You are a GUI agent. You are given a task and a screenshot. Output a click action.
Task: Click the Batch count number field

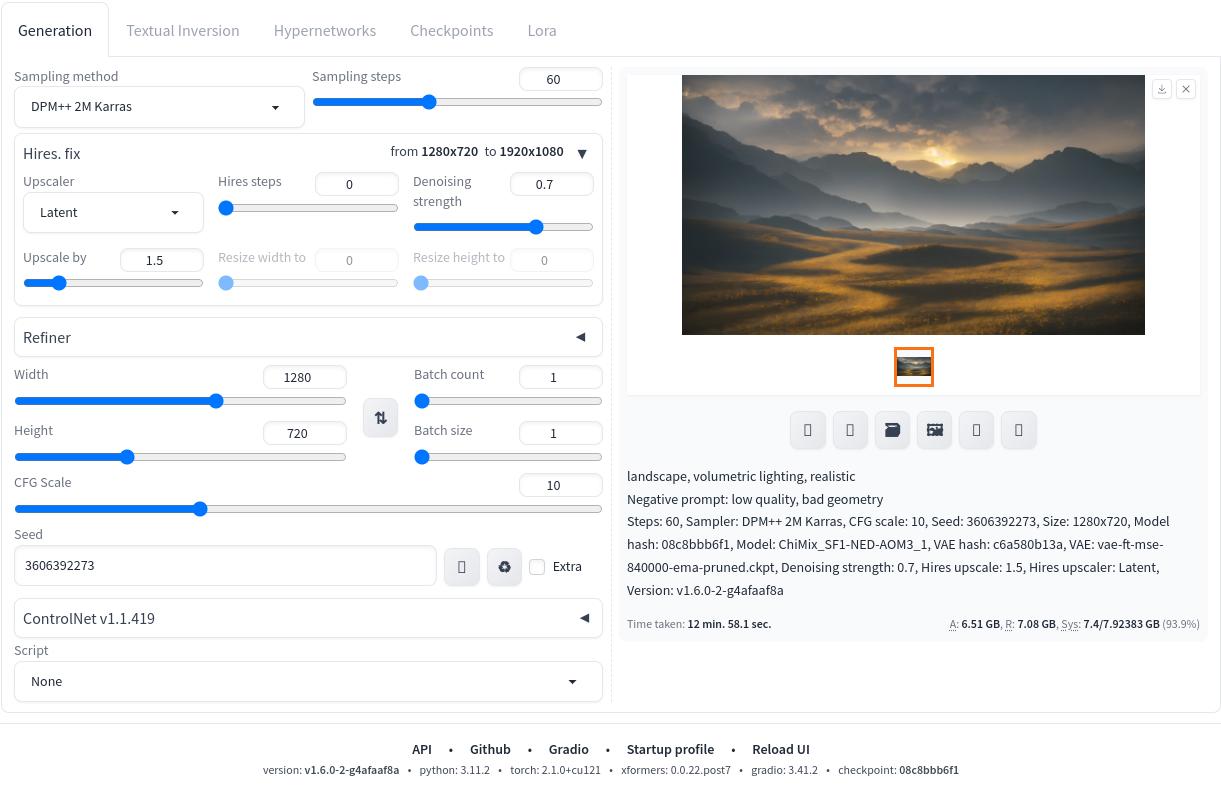pos(560,377)
